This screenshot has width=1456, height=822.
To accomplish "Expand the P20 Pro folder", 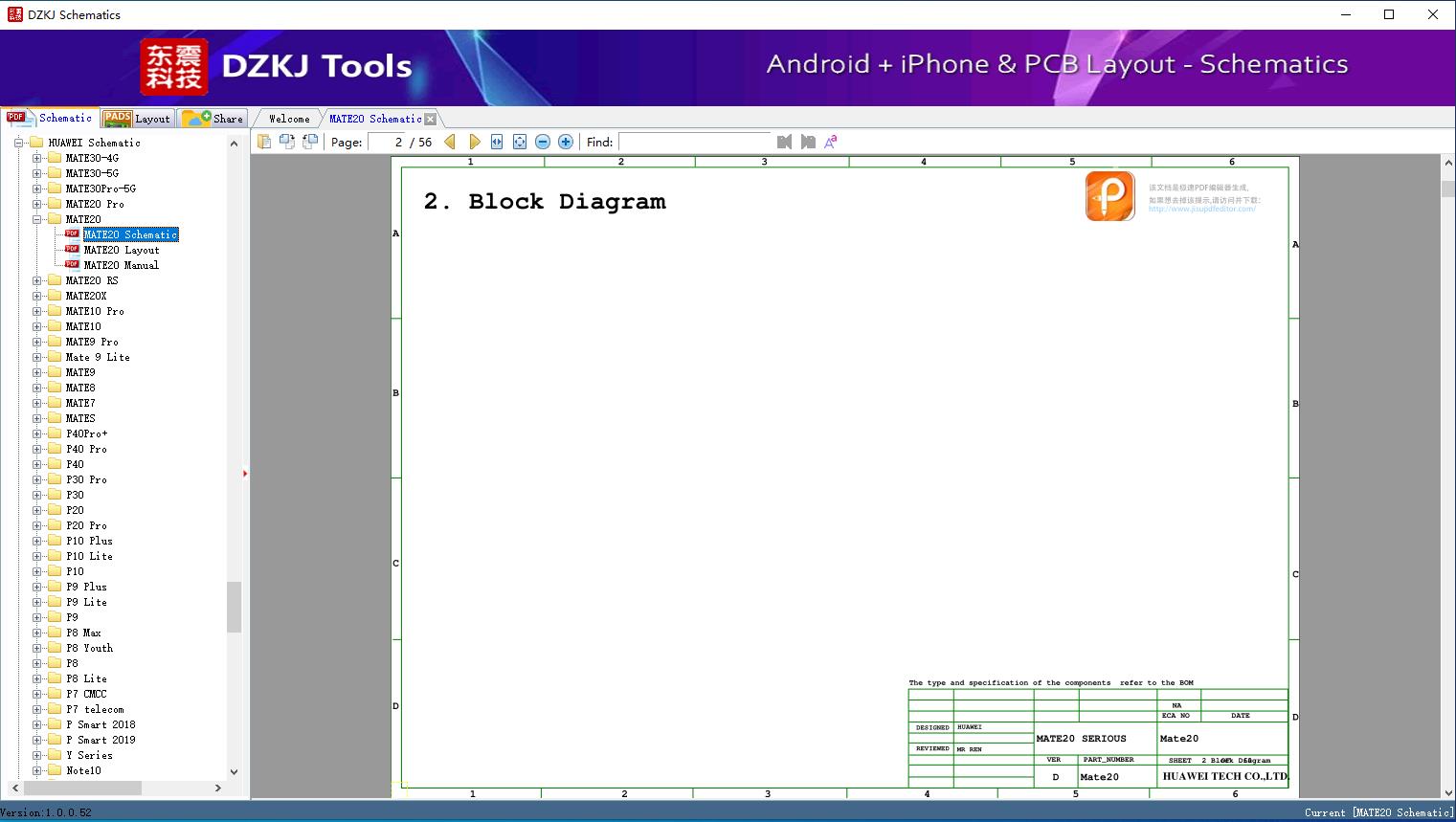I will click(36, 525).
